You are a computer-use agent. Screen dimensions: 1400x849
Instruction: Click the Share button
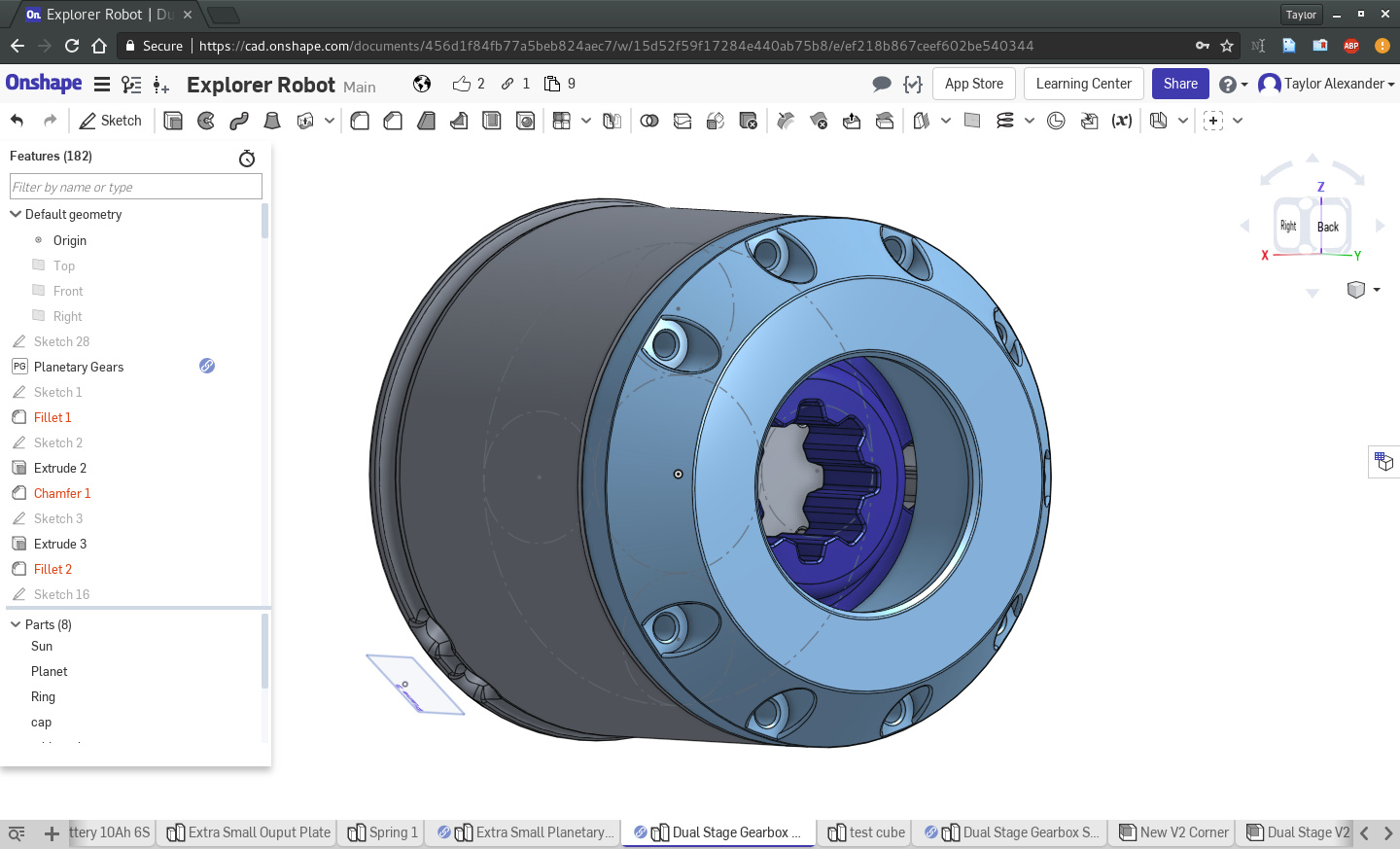[1180, 84]
